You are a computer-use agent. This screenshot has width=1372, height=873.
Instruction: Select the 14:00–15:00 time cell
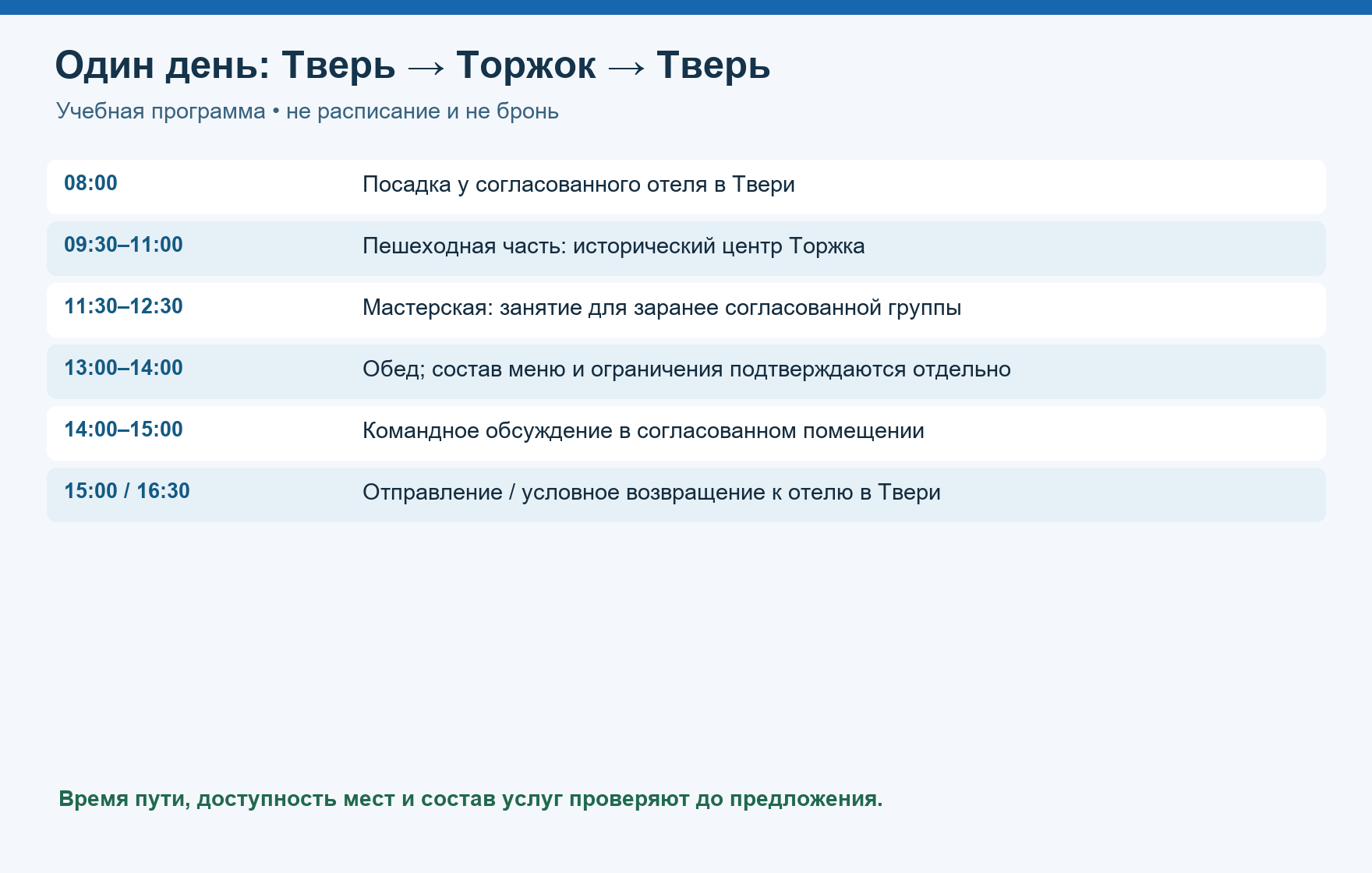coord(123,429)
